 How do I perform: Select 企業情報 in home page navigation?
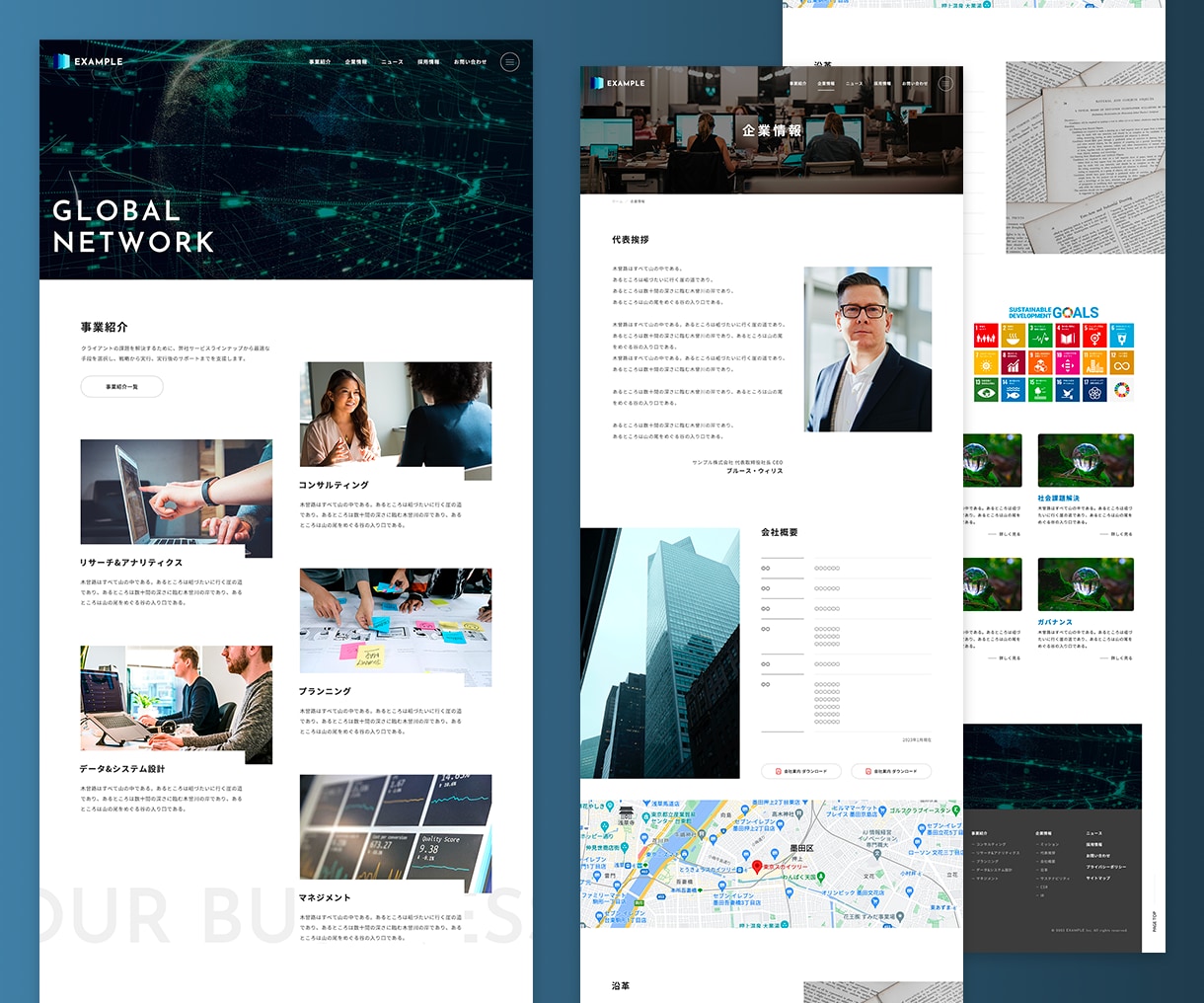[x=356, y=62]
